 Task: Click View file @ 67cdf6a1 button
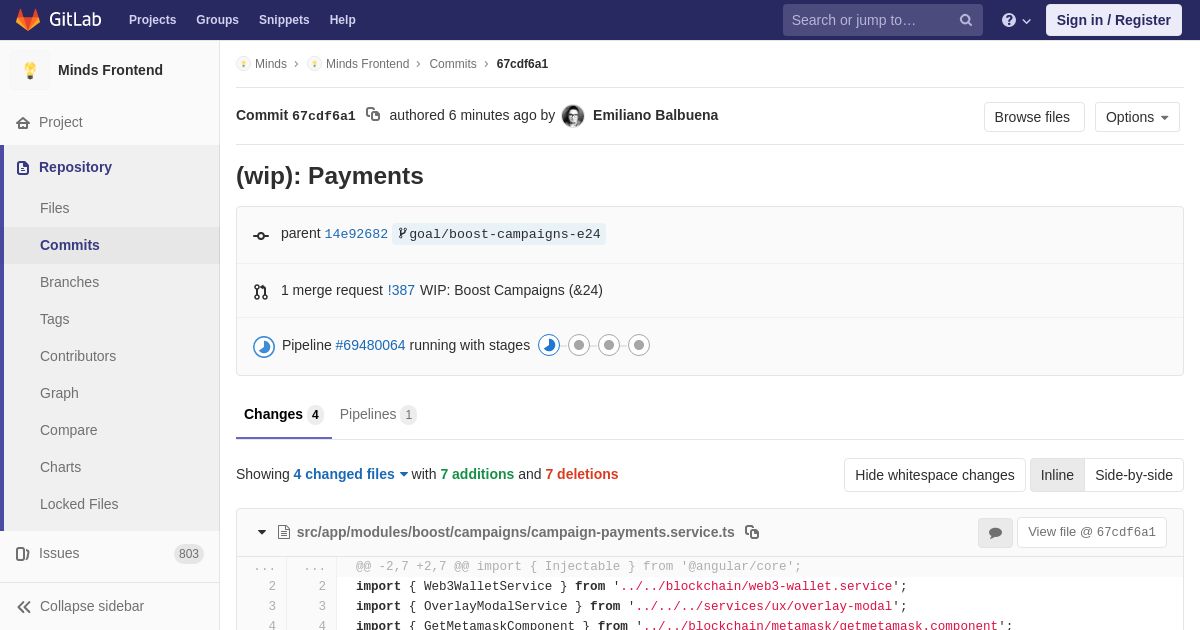click(1092, 532)
